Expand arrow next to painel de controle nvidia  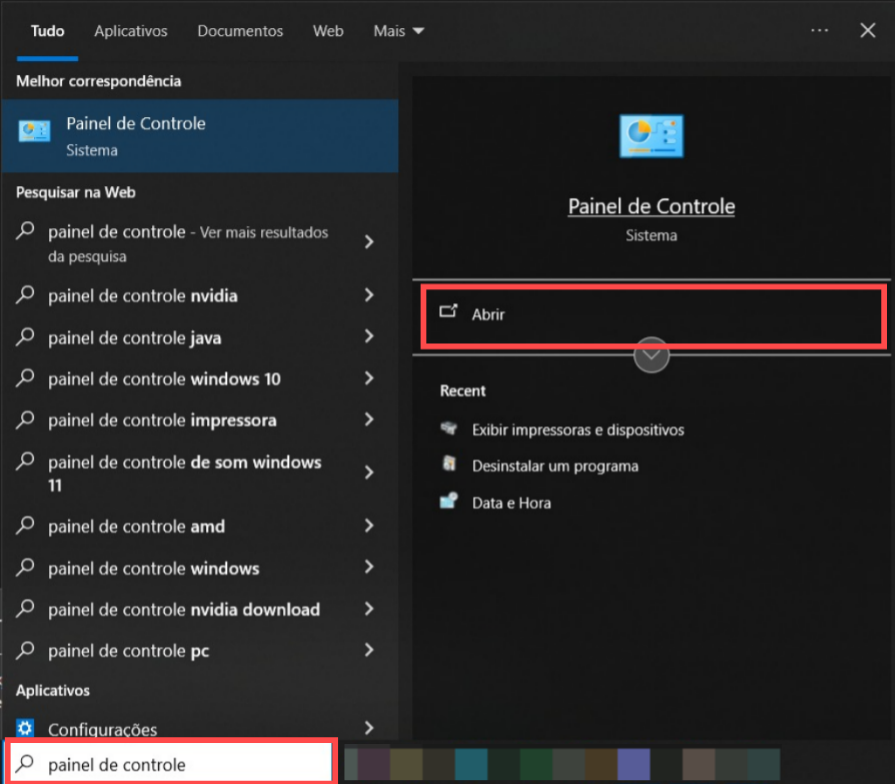(x=369, y=295)
